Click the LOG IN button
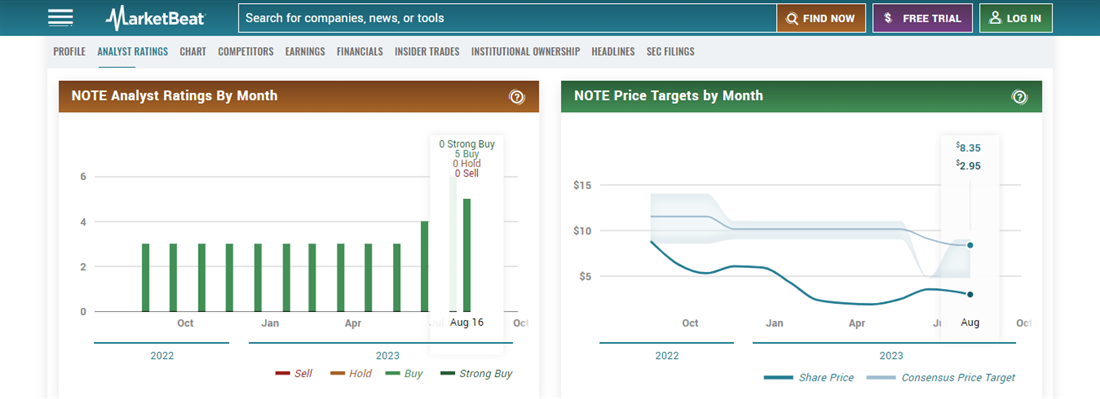This screenshot has height=399, width=1100. [x=1016, y=18]
